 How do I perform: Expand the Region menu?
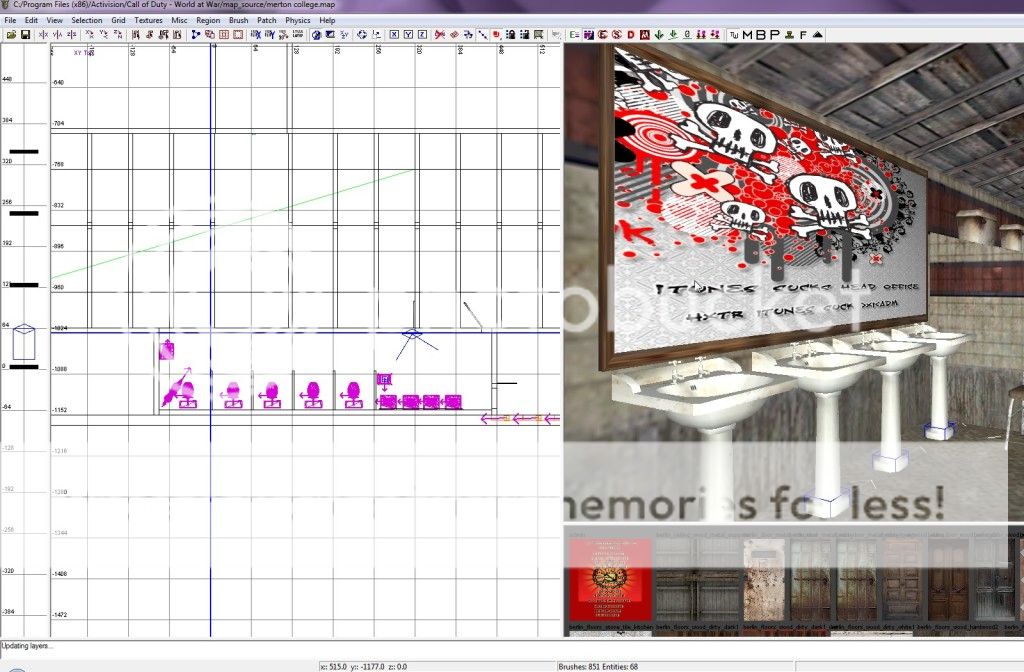coord(208,20)
